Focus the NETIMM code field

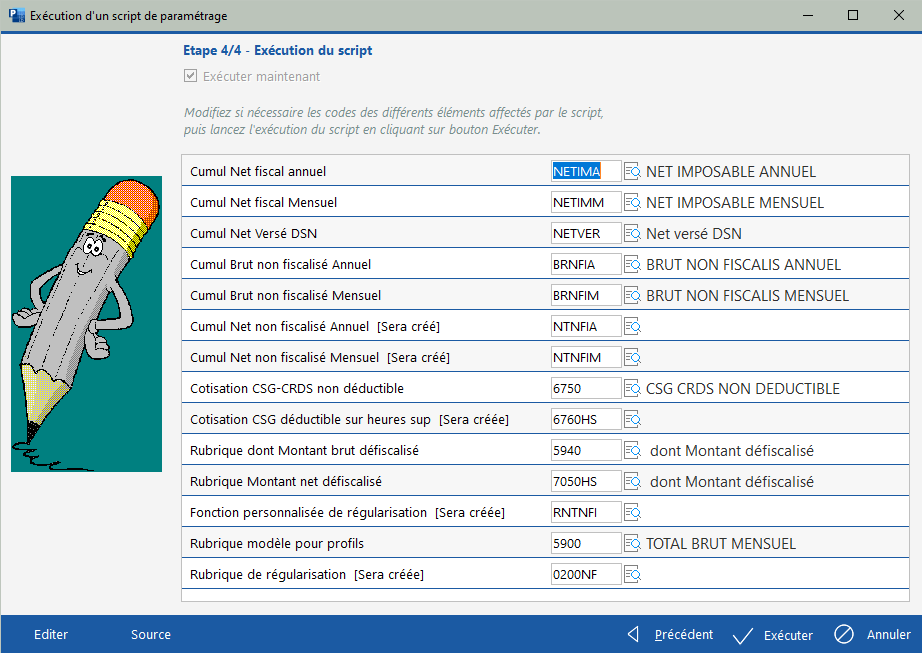pos(586,203)
